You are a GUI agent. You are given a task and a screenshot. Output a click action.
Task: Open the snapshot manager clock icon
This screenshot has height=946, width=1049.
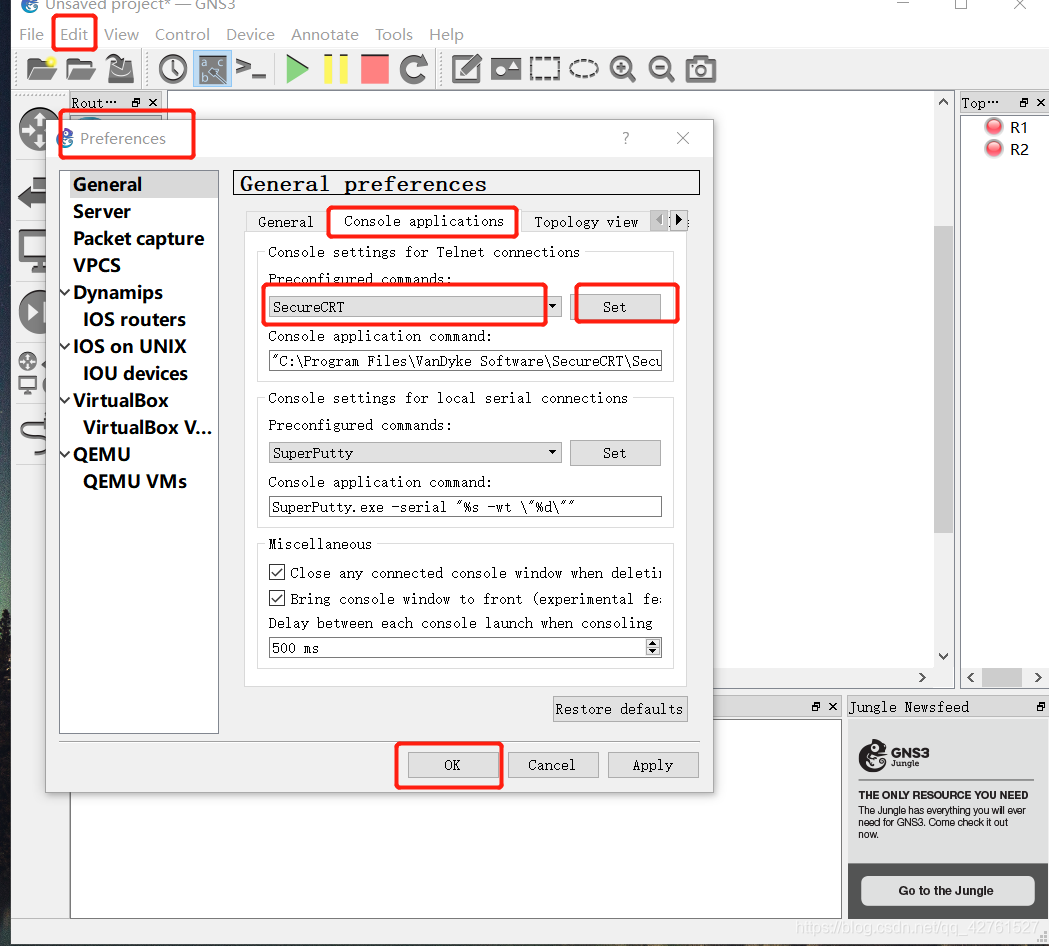(x=173, y=69)
